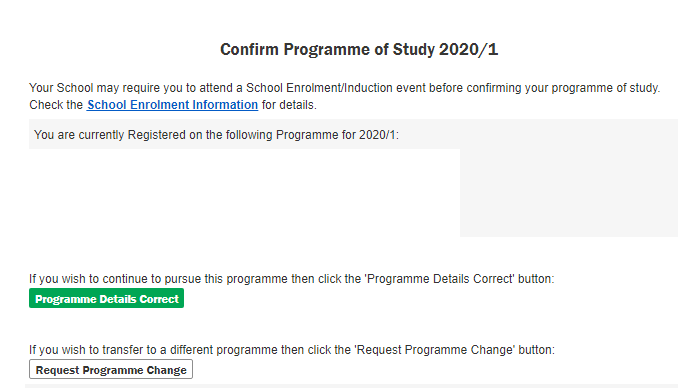678x388 pixels.
Task: Click the grey strip below Request Programme Change
Action: click(352, 386)
